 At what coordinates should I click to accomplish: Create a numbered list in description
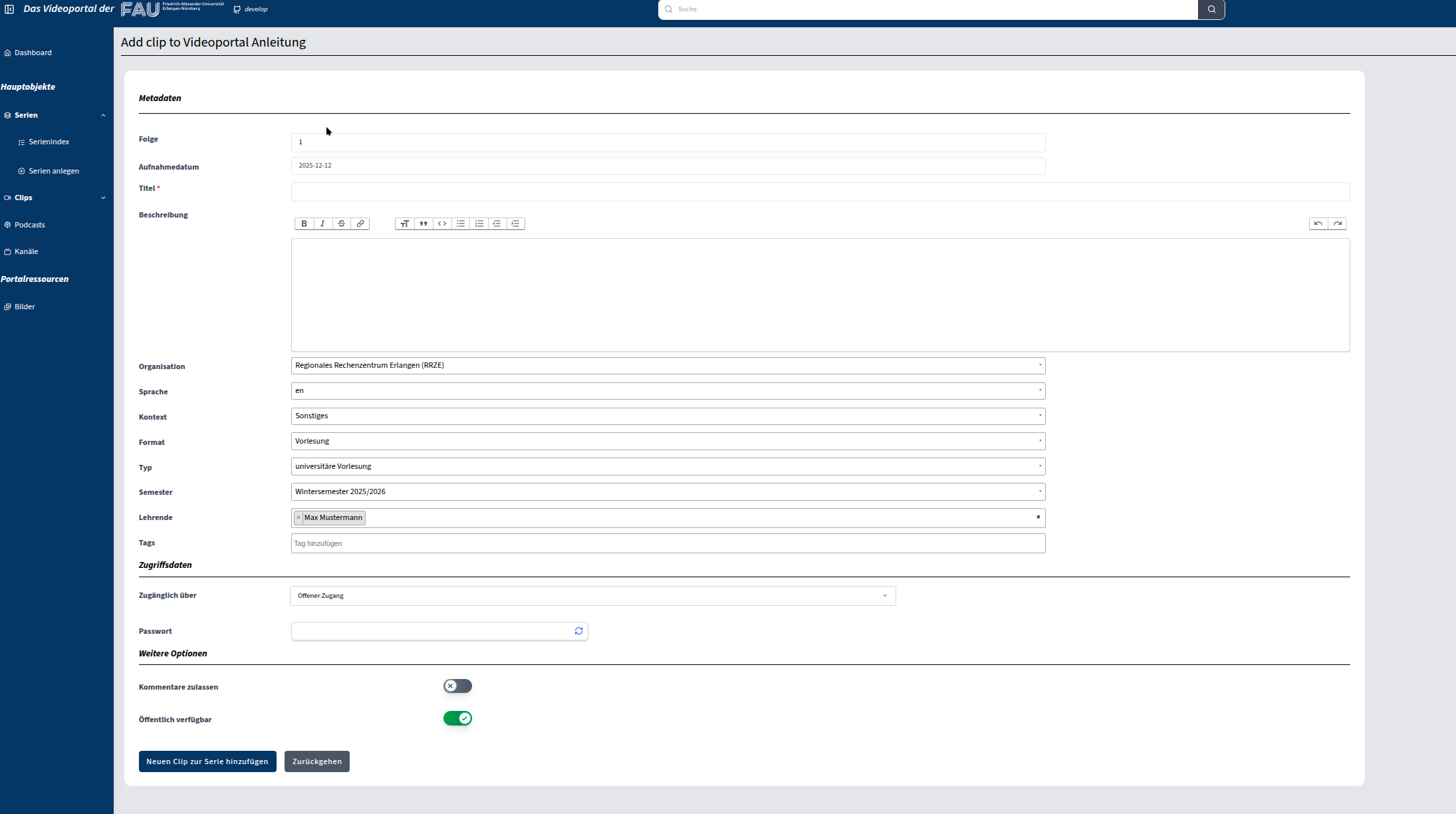coord(479,223)
